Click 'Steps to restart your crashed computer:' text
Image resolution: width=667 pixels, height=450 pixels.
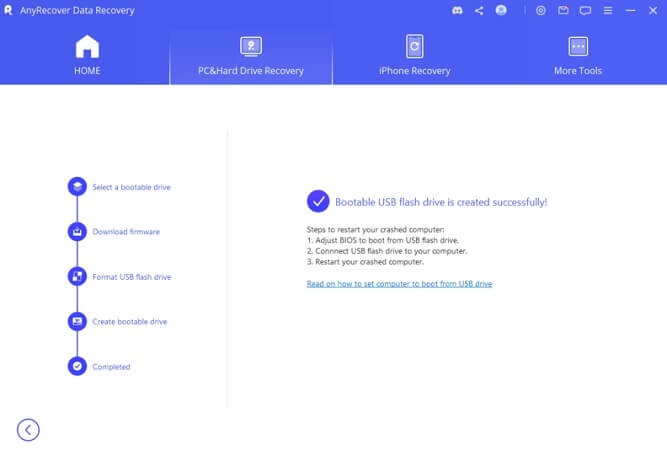[x=375, y=230]
